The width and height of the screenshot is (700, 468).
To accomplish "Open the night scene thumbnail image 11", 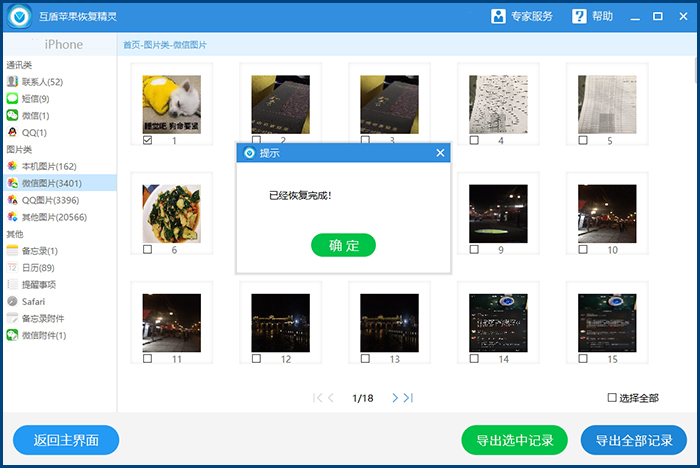I will click(171, 322).
